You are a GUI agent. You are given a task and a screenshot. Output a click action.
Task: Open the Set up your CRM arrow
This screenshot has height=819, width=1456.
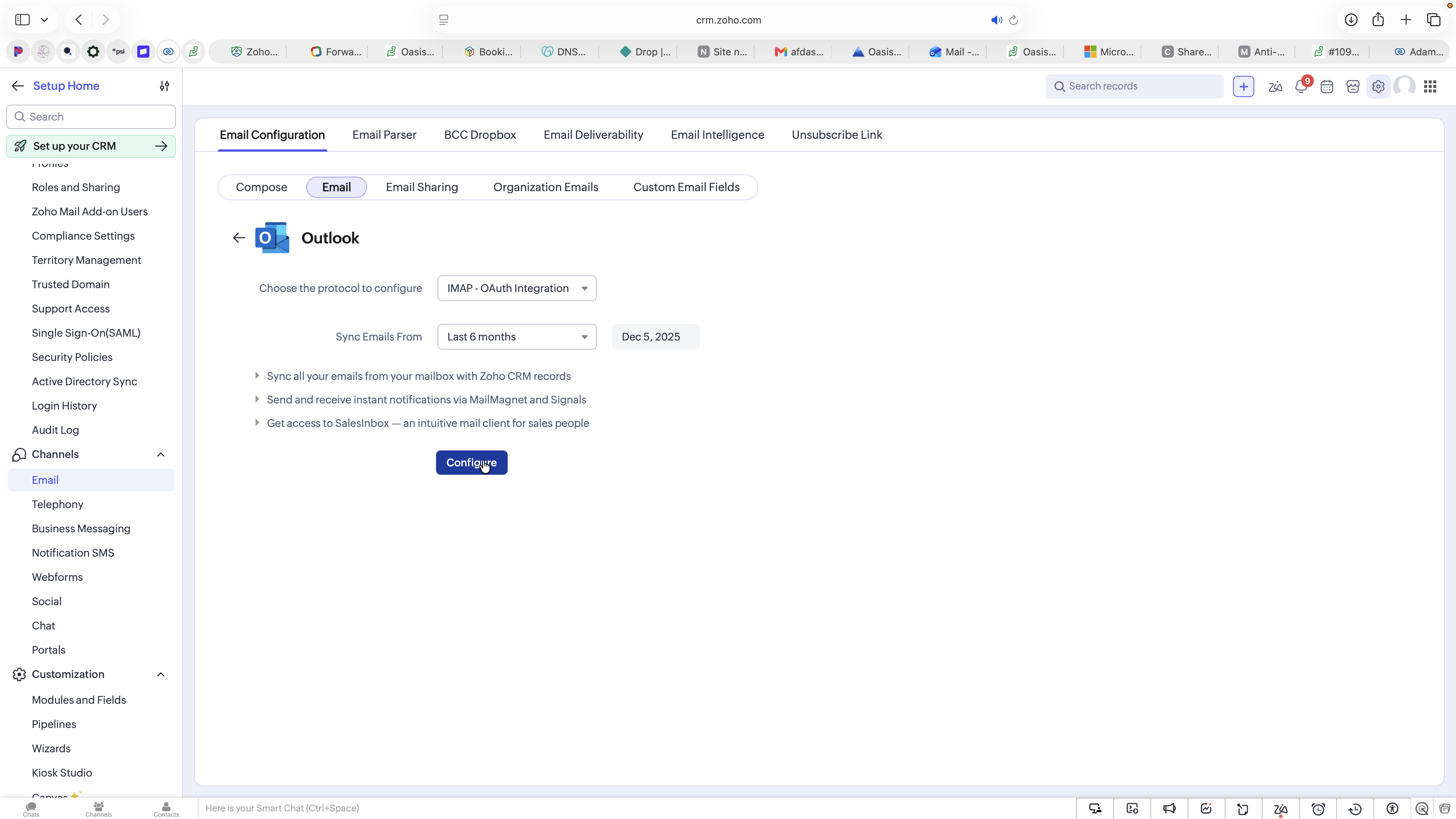161,146
